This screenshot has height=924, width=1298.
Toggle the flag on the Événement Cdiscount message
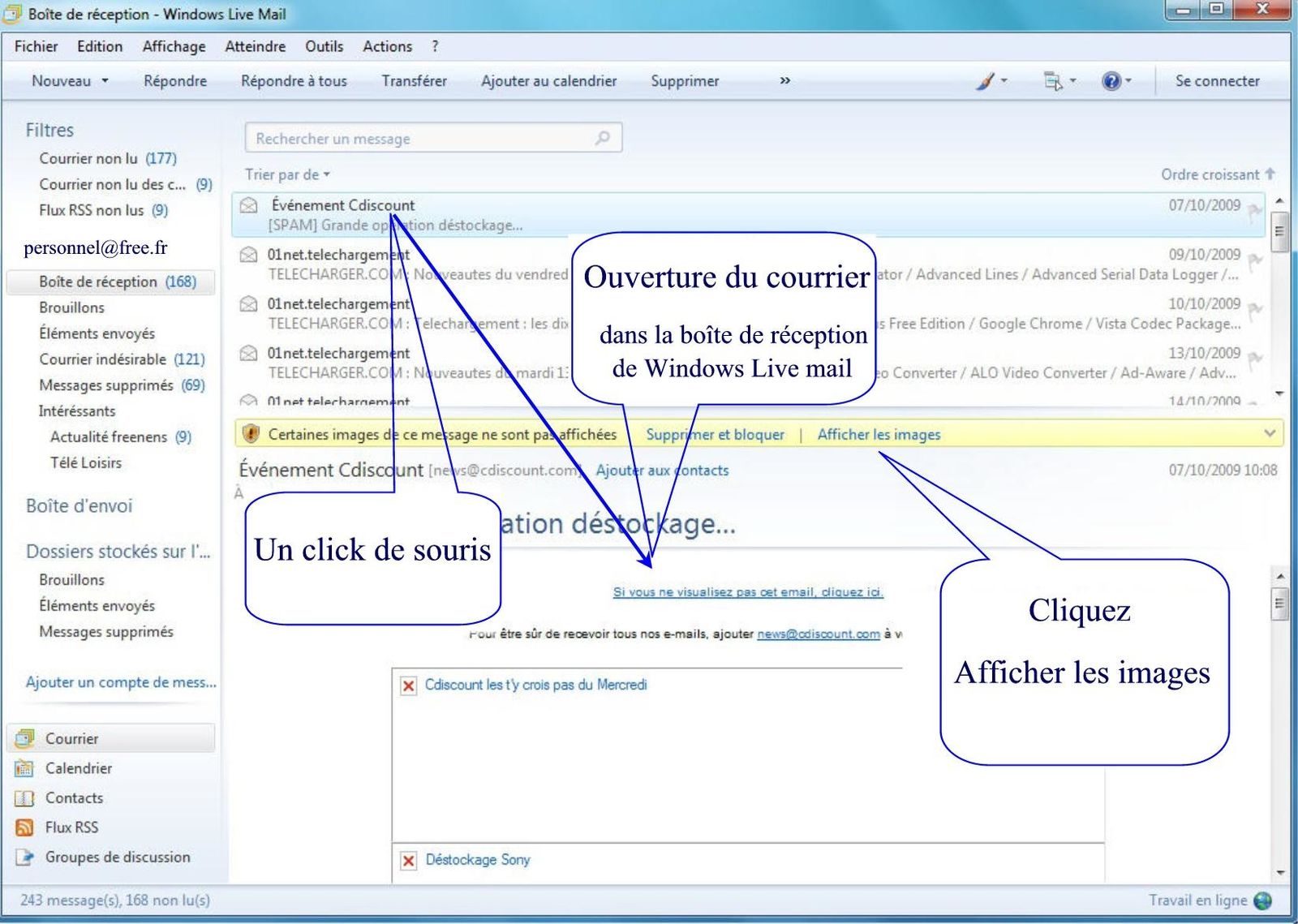(1255, 213)
